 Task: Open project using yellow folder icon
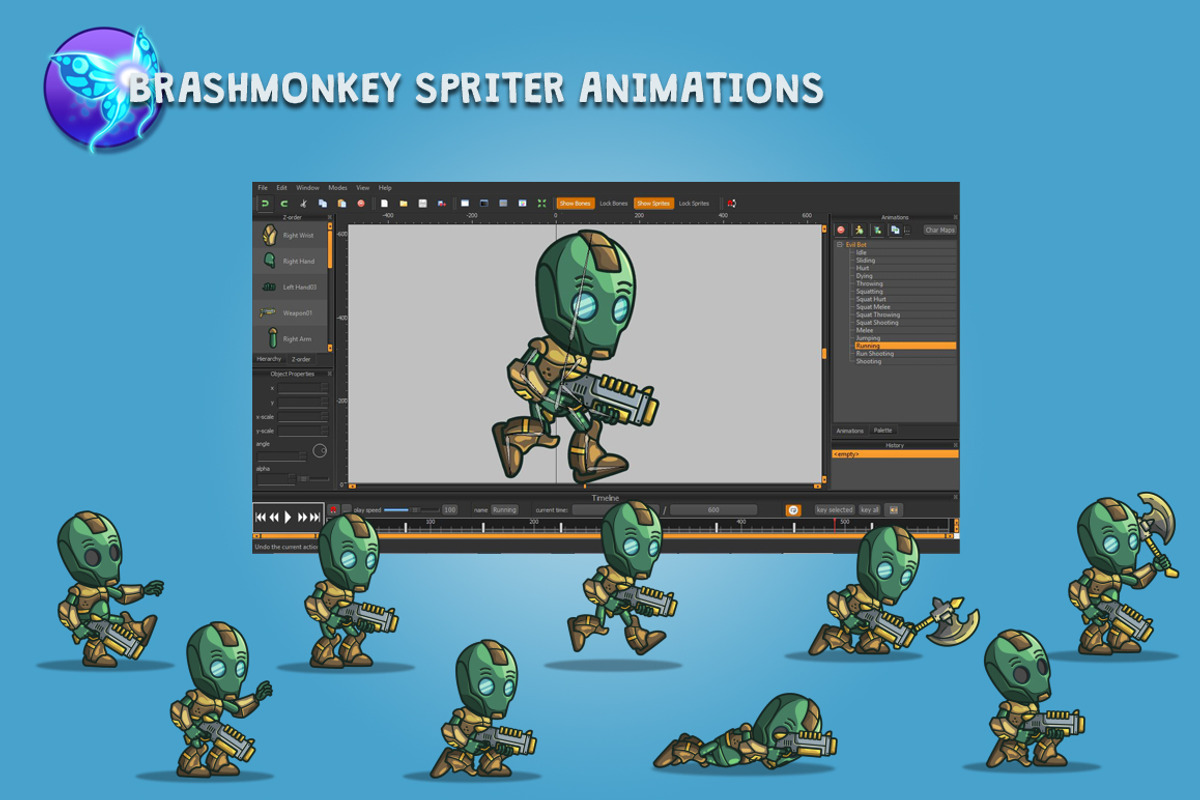pyautogui.click(x=404, y=203)
